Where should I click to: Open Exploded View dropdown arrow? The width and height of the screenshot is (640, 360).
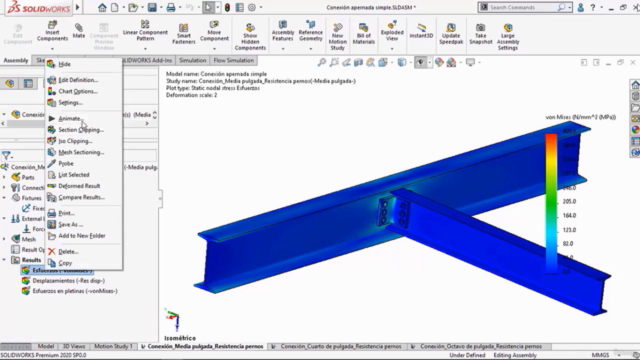392,49
